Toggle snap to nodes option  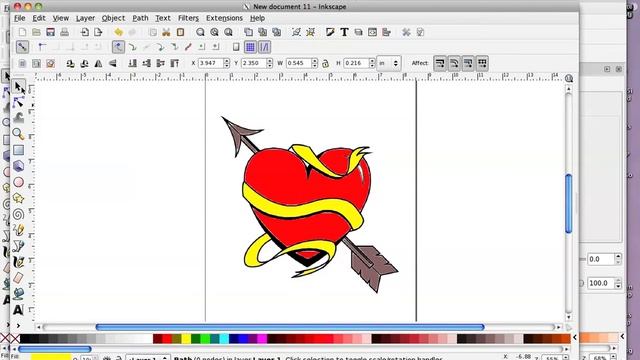click(118, 47)
